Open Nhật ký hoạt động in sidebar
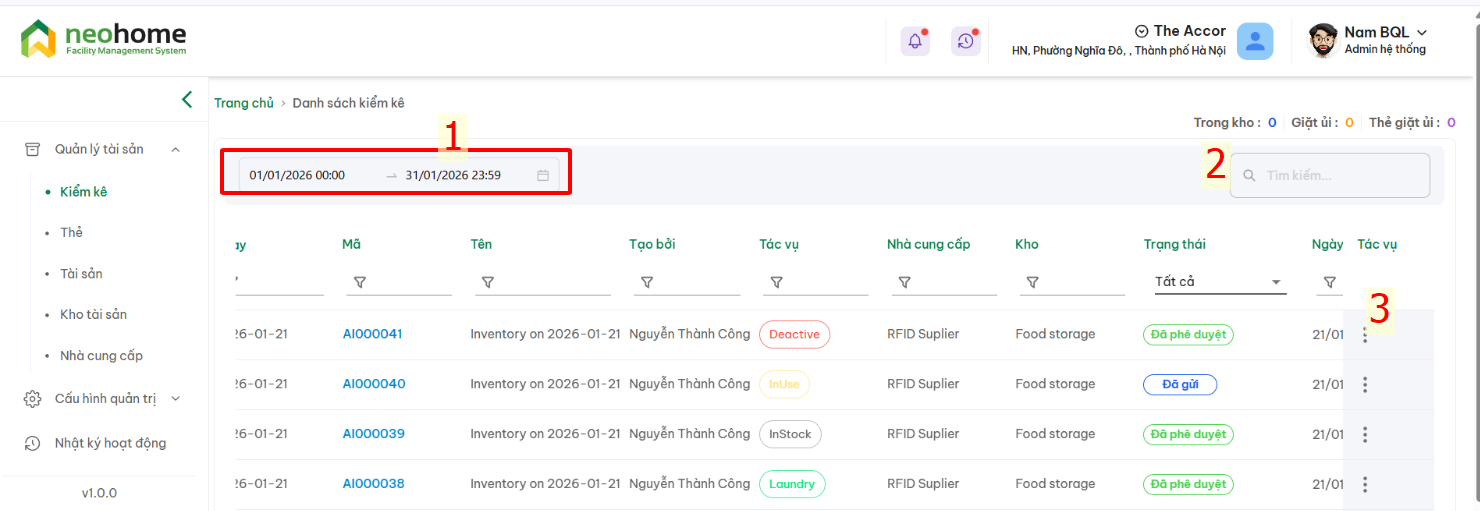 (110, 443)
